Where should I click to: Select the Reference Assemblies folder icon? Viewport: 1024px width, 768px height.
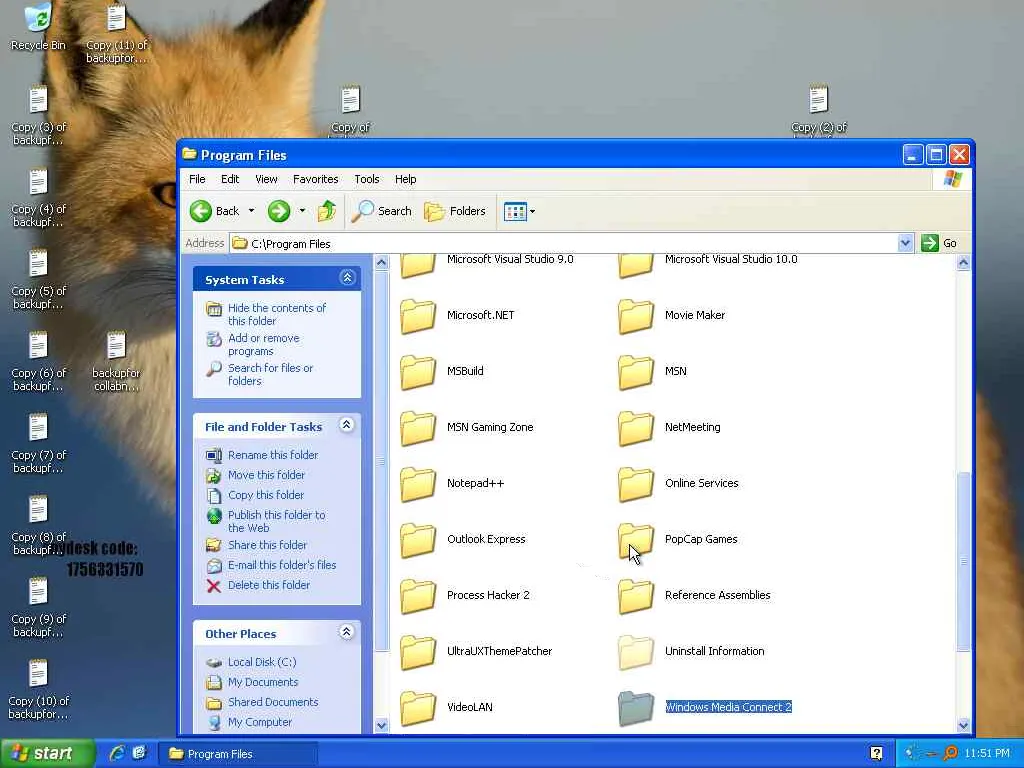pyautogui.click(x=635, y=597)
